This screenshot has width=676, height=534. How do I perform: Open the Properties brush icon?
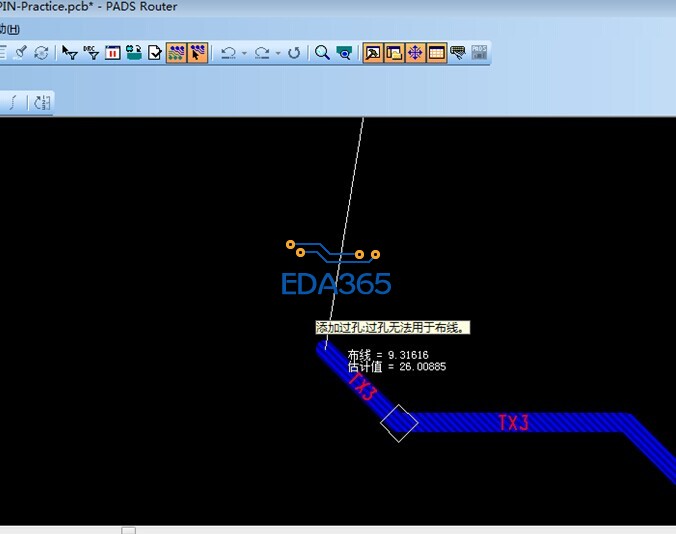21,53
